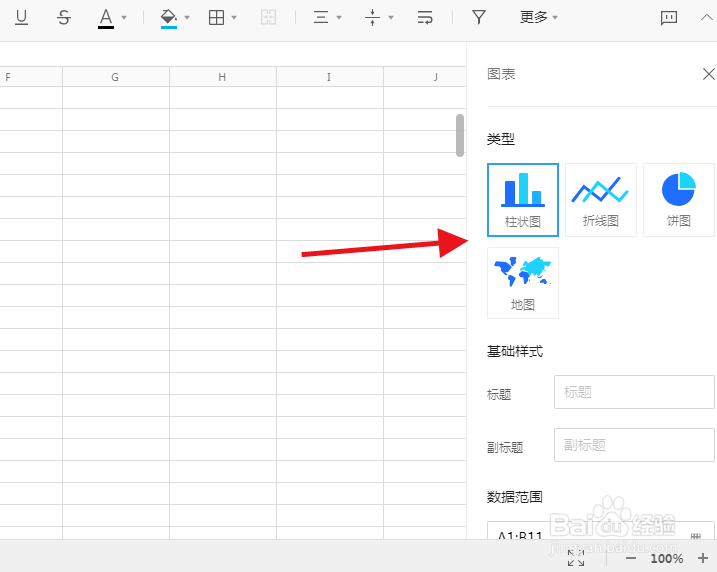Open the comments icon
The height and width of the screenshot is (572, 717).
click(x=669, y=18)
